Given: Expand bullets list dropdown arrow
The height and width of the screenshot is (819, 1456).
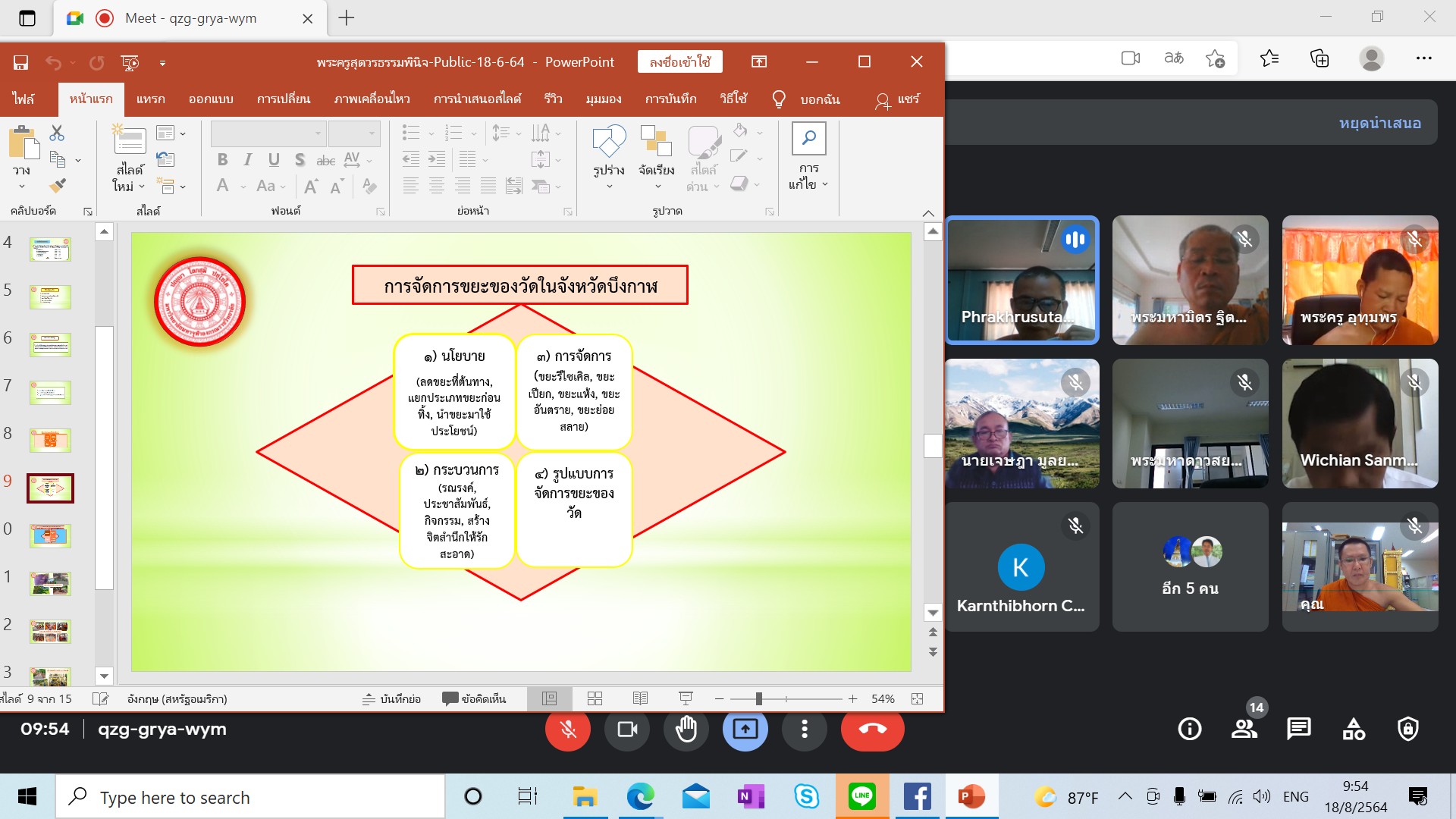Looking at the screenshot, I should click(x=431, y=133).
